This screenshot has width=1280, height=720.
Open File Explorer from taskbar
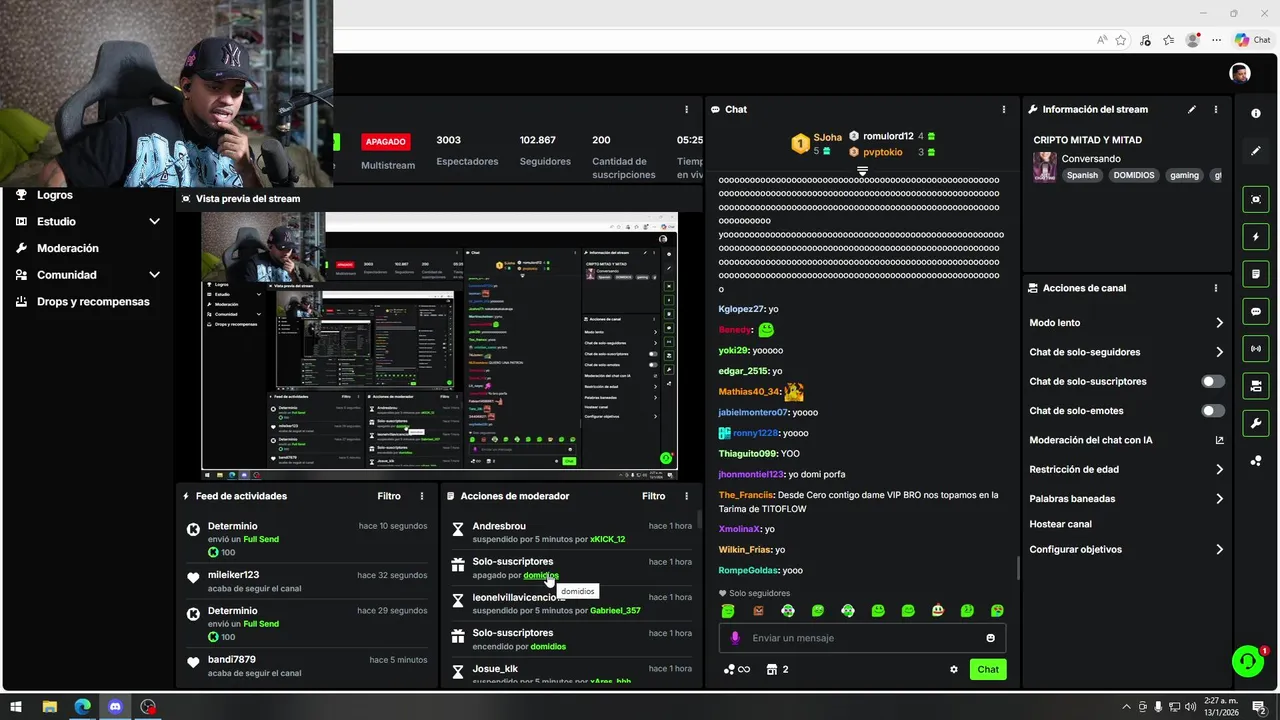(x=49, y=707)
